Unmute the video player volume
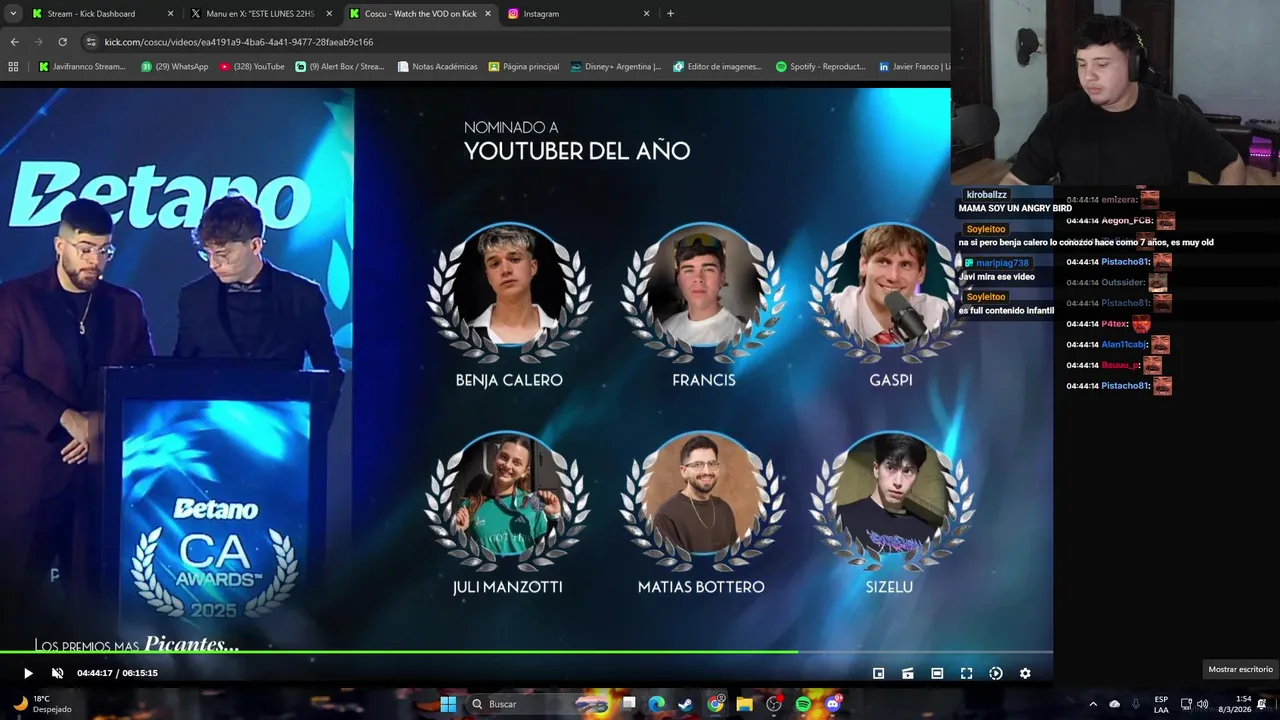This screenshot has height=720, width=1280. click(x=57, y=673)
